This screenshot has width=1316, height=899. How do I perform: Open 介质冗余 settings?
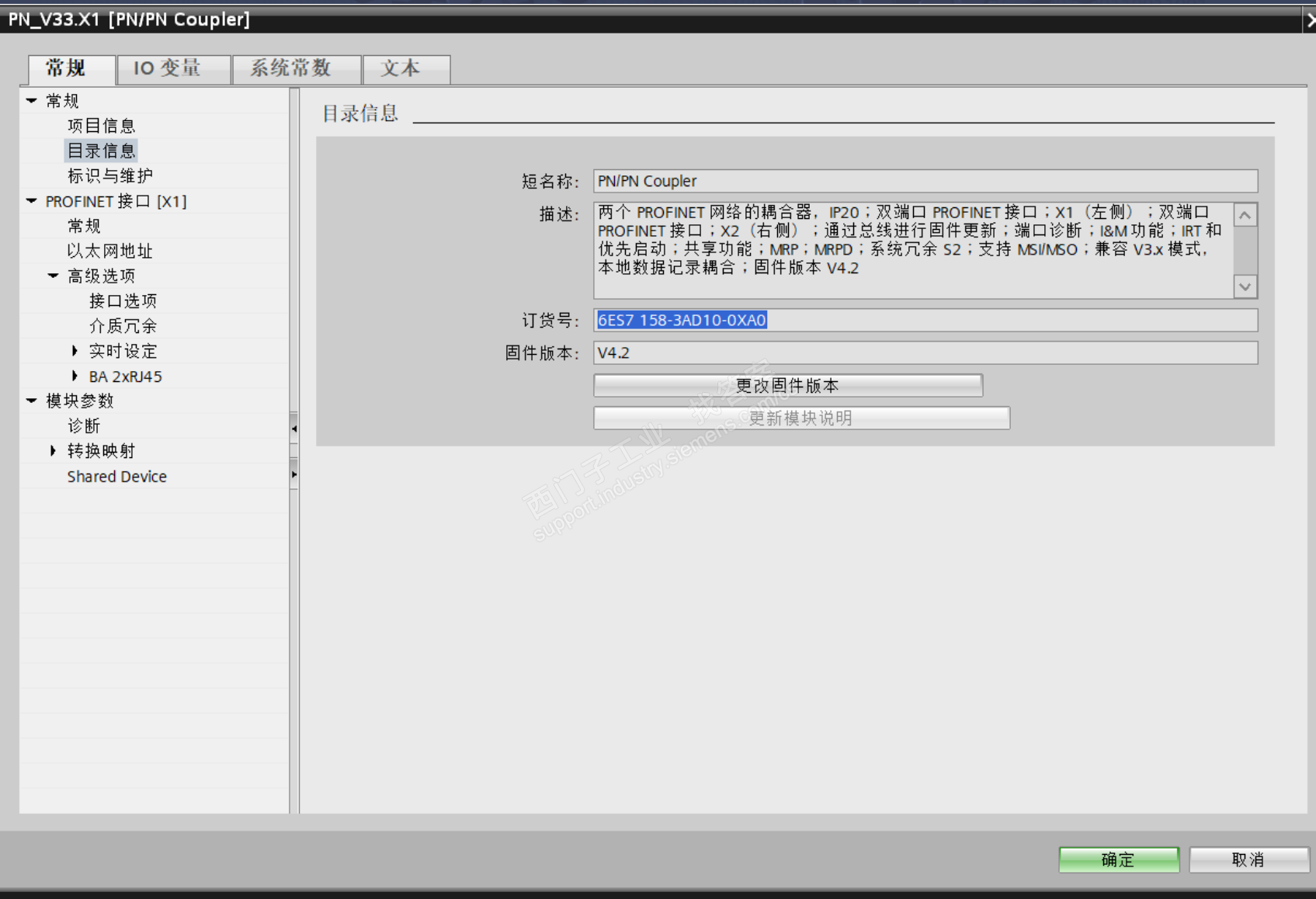[x=123, y=326]
